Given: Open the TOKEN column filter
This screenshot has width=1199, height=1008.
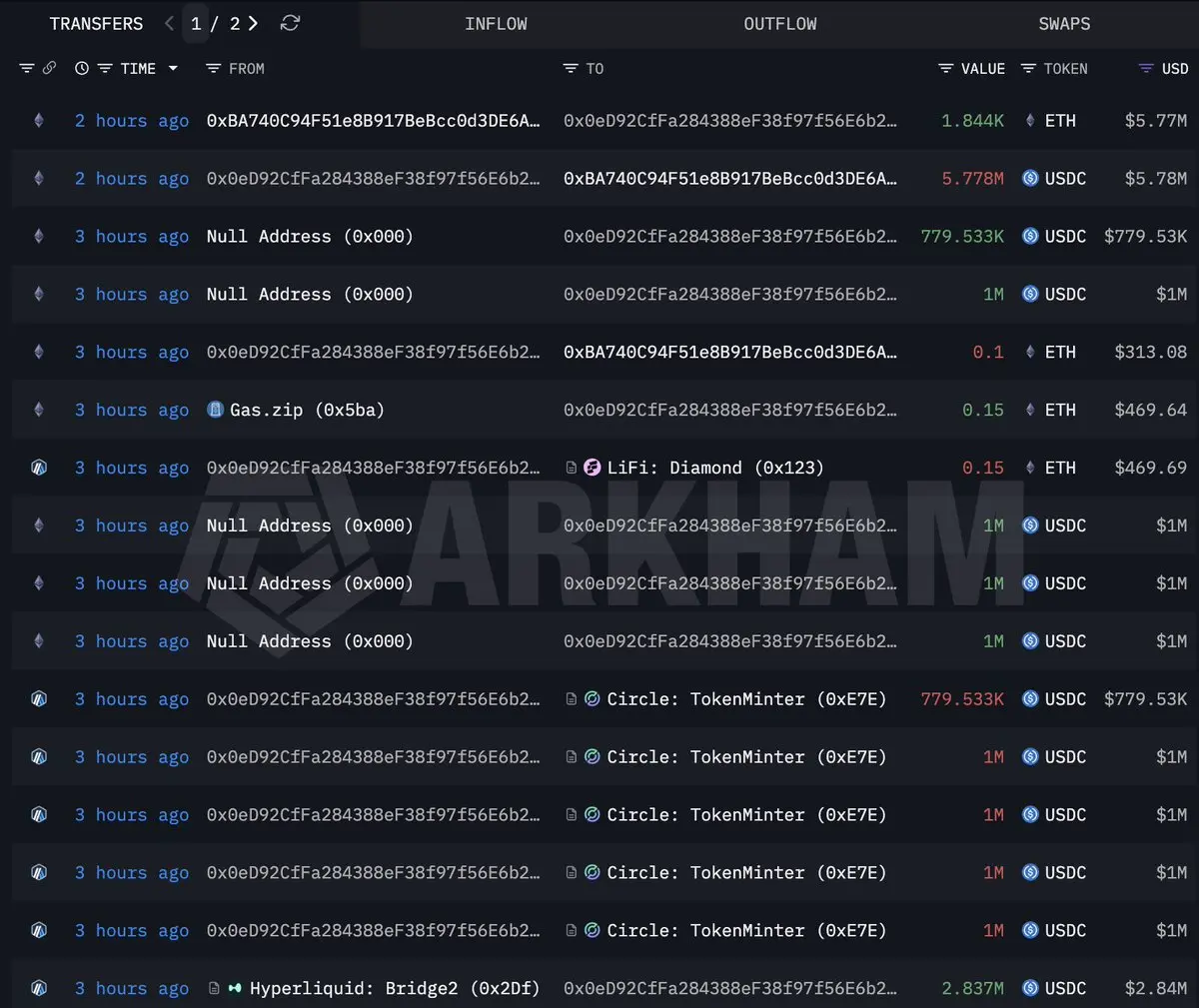Looking at the screenshot, I should click(1028, 68).
